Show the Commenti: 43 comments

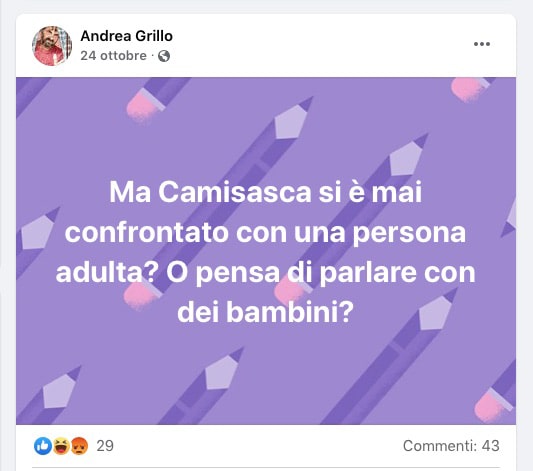click(x=451, y=446)
